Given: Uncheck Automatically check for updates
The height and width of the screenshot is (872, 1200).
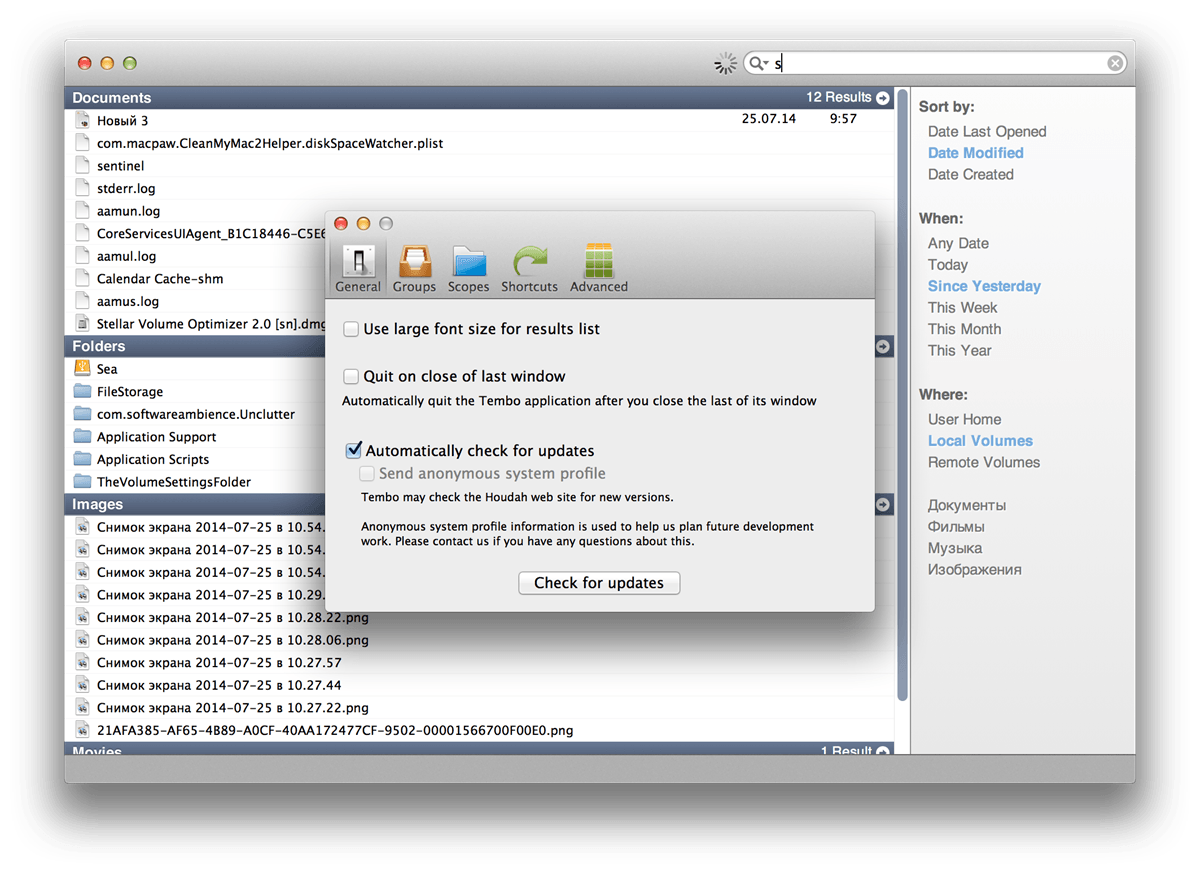Looking at the screenshot, I should (x=353, y=451).
